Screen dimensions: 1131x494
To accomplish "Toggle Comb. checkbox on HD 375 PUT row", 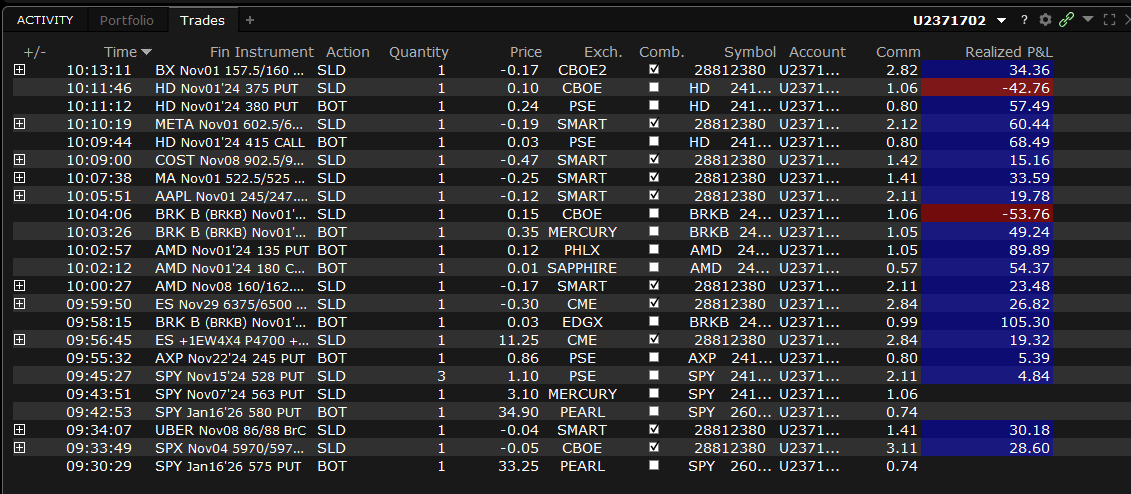I will coord(654,87).
